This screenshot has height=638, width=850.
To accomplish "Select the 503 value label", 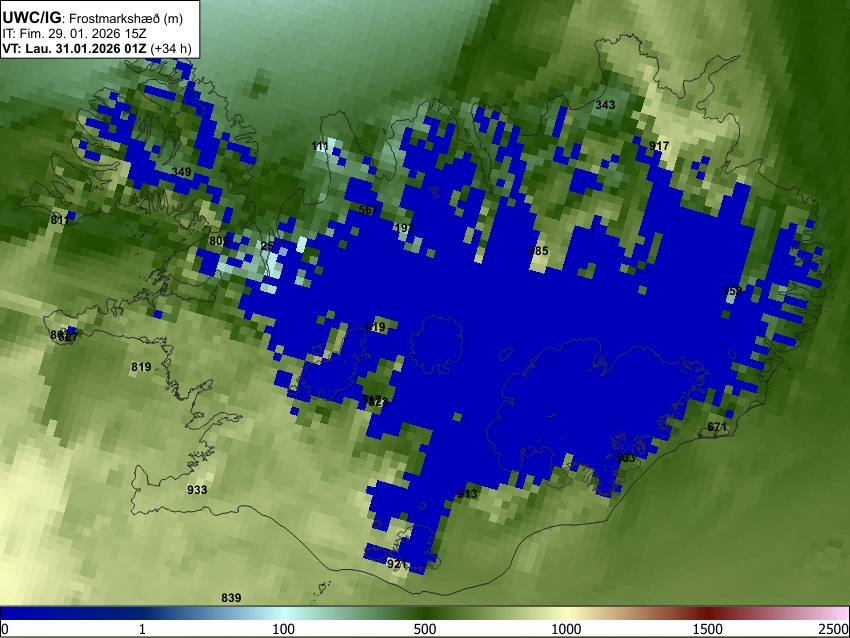I will (625, 458).
